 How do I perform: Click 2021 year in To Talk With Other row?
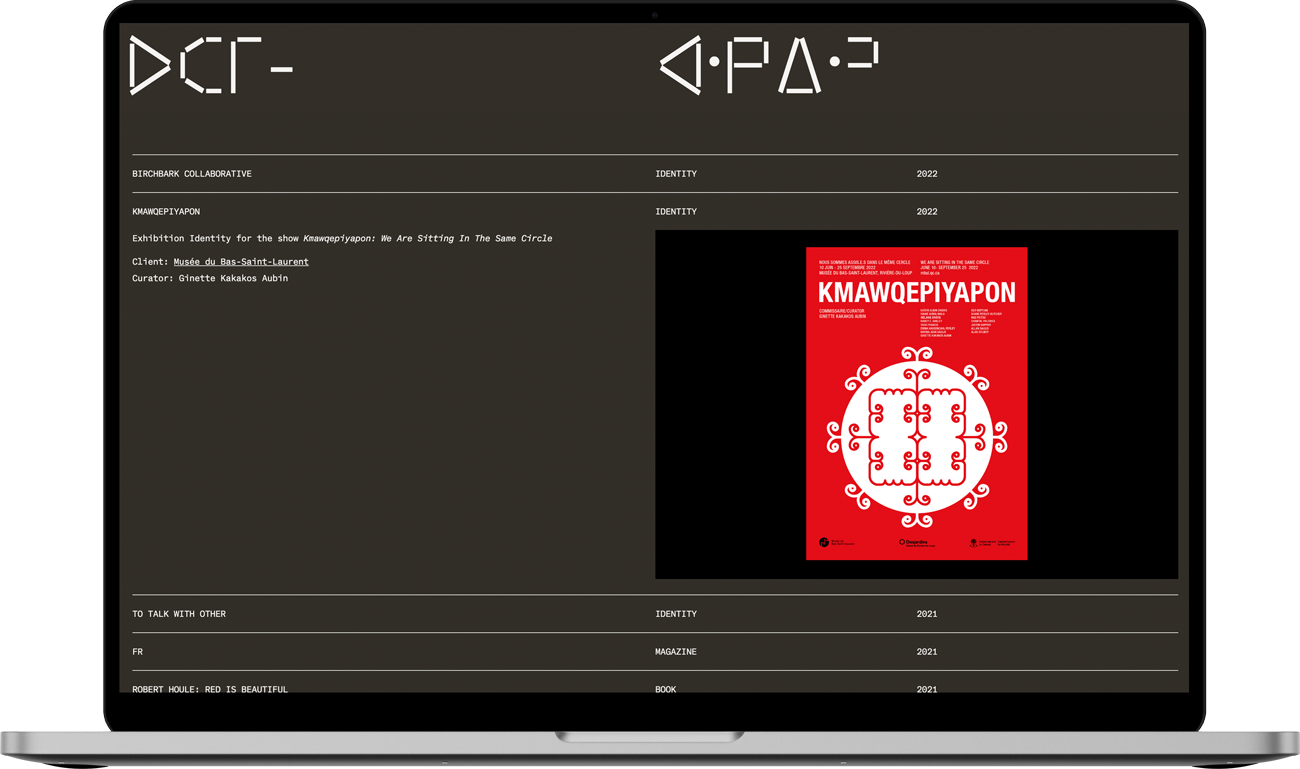click(x=927, y=614)
